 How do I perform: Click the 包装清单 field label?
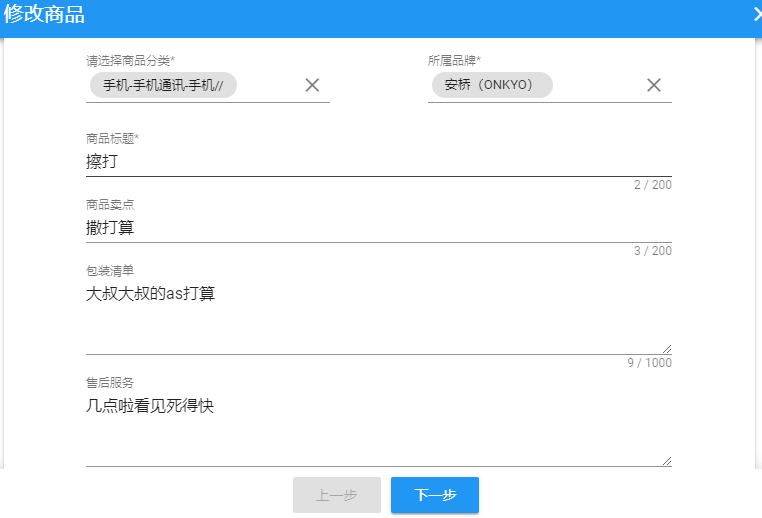pyautogui.click(x=110, y=271)
